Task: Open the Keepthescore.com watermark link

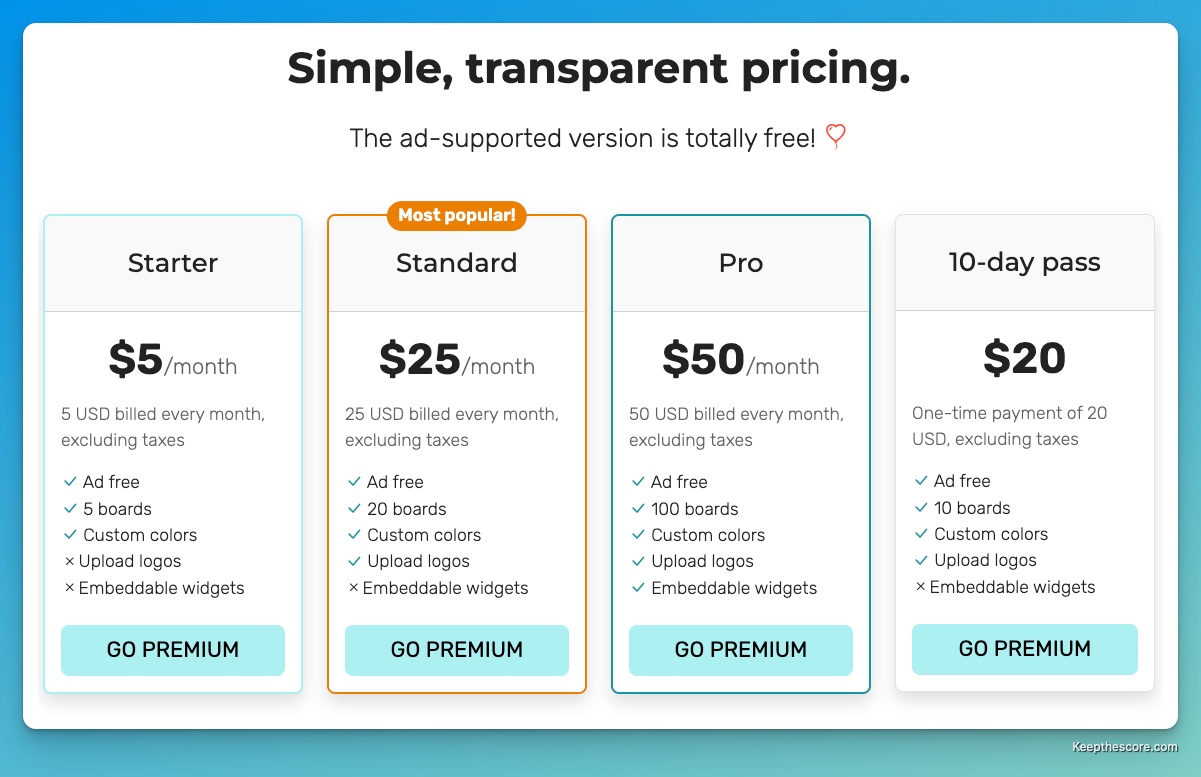Action: pyautogui.click(x=1125, y=747)
